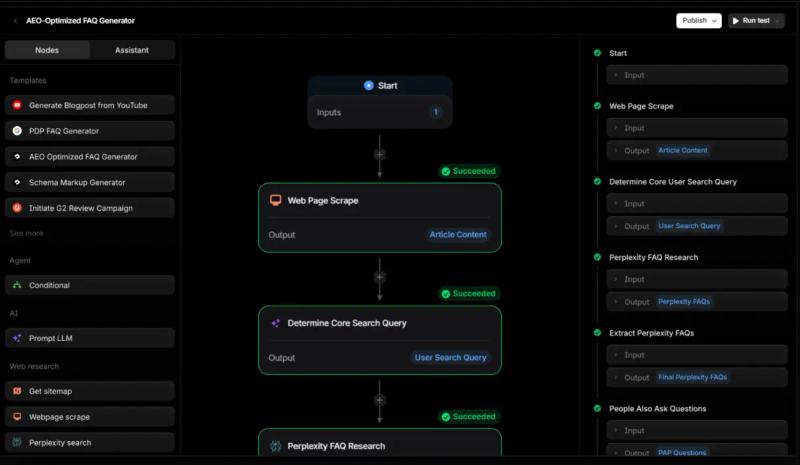800x465 pixels.
Task: Click the Start node blue circle icon
Action: pos(368,85)
